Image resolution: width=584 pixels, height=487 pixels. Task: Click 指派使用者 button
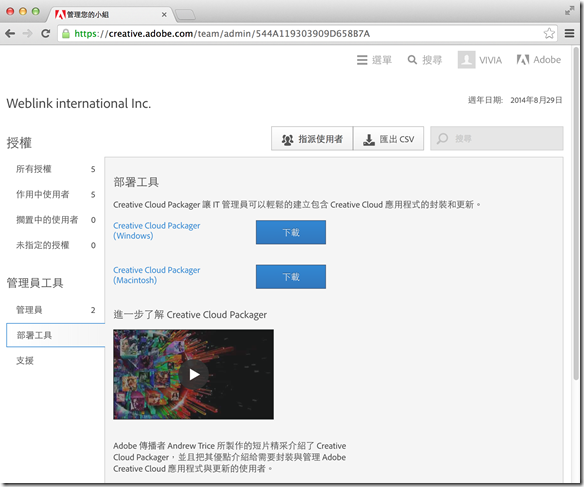point(312,139)
